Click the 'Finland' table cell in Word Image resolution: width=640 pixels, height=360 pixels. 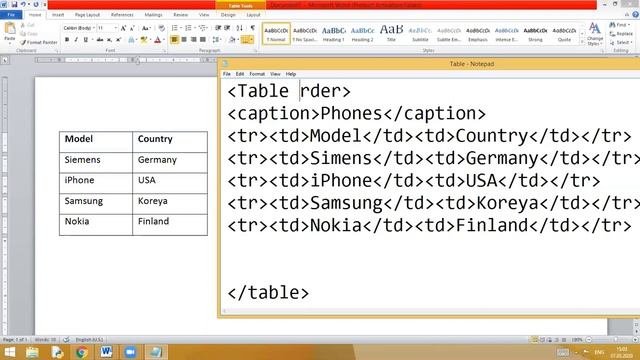tap(170, 224)
